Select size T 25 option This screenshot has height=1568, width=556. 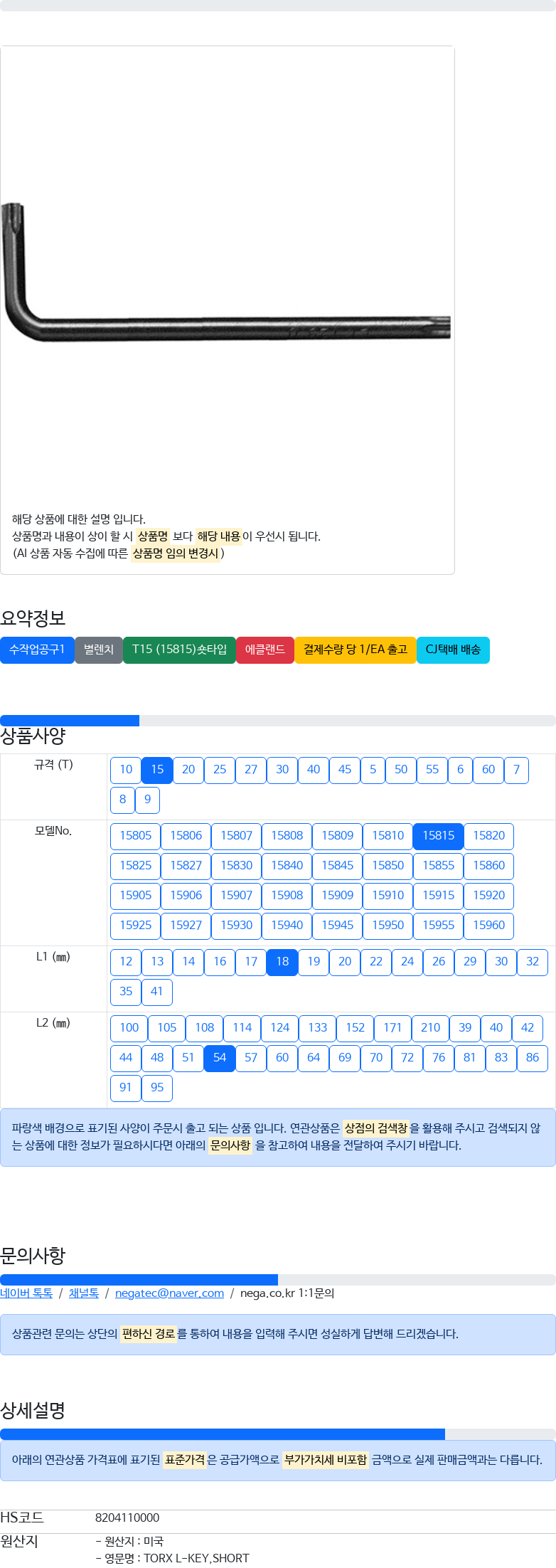pyautogui.click(x=220, y=770)
